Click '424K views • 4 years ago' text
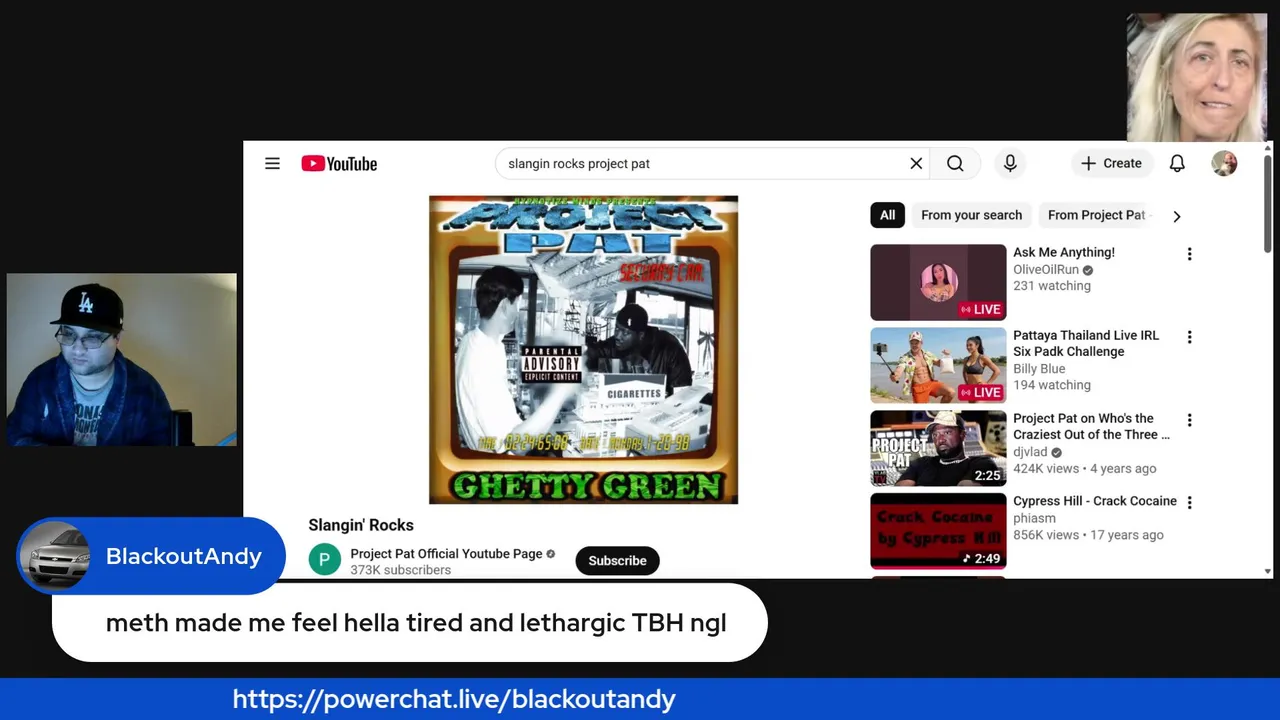 1084,468
